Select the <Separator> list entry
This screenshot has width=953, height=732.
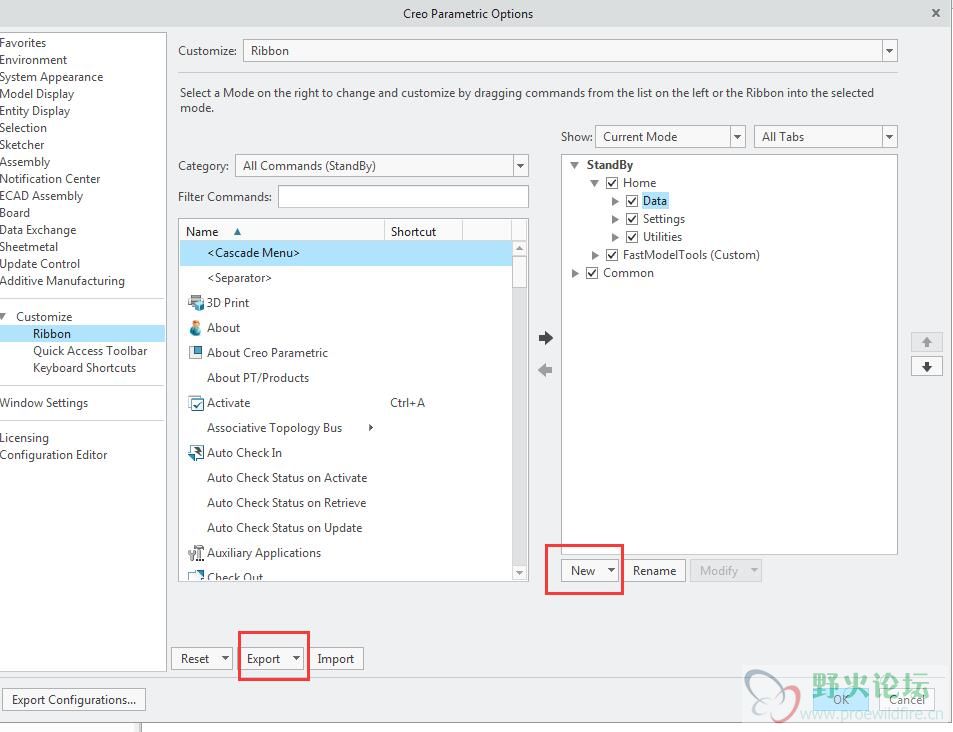point(346,278)
